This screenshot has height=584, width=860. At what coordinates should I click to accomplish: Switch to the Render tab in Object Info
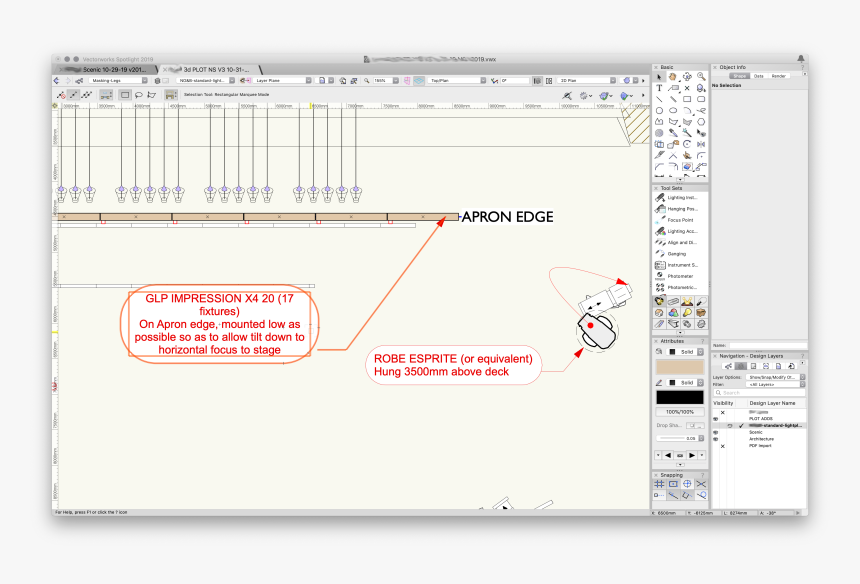[778, 76]
